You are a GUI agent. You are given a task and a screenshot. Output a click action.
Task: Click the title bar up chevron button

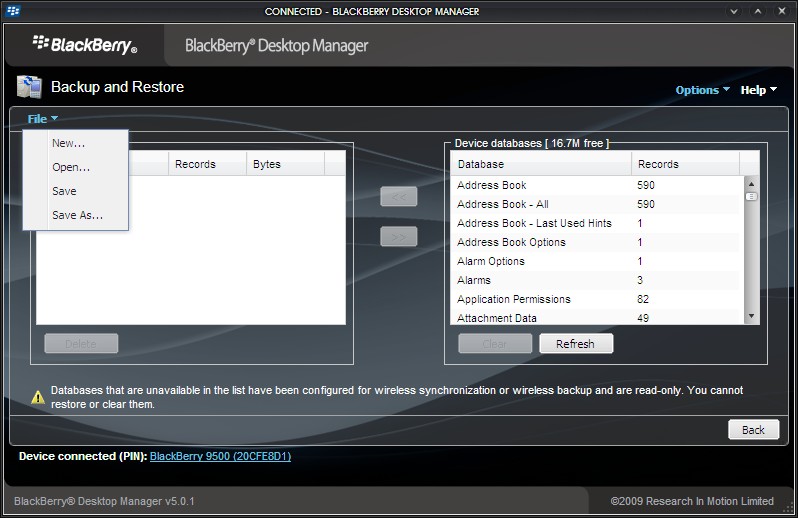(x=758, y=11)
